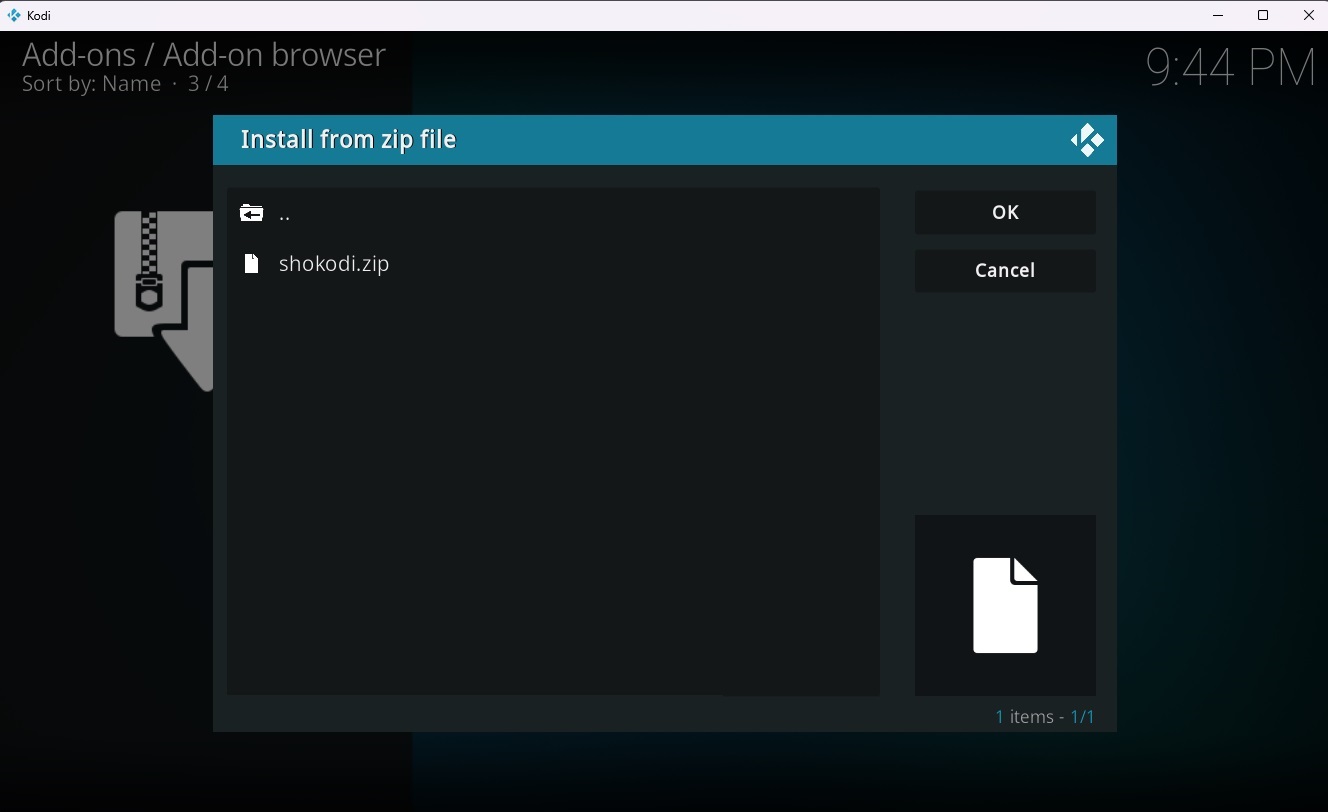Click the Kodi app icon in title bar
The image size is (1328, 812).
point(14,15)
